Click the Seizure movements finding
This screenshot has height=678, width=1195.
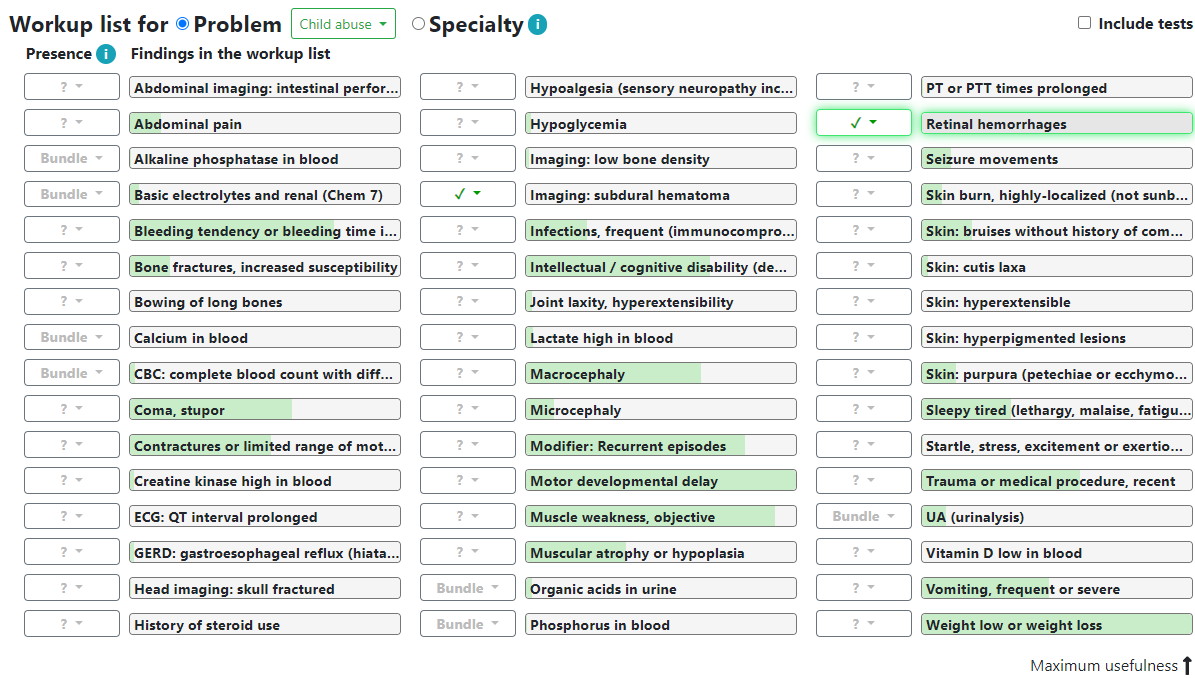[1056, 158]
